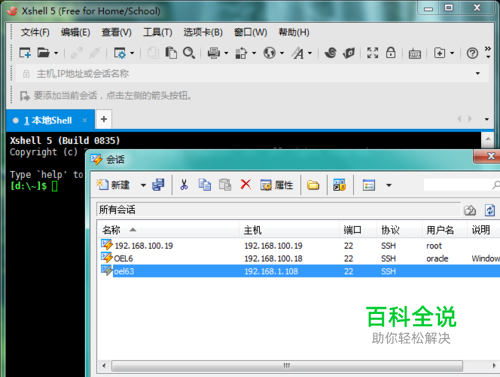Click the font letter A icon
Image resolution: width=500 pixels, height=377 pixels.
coord(298,53)
